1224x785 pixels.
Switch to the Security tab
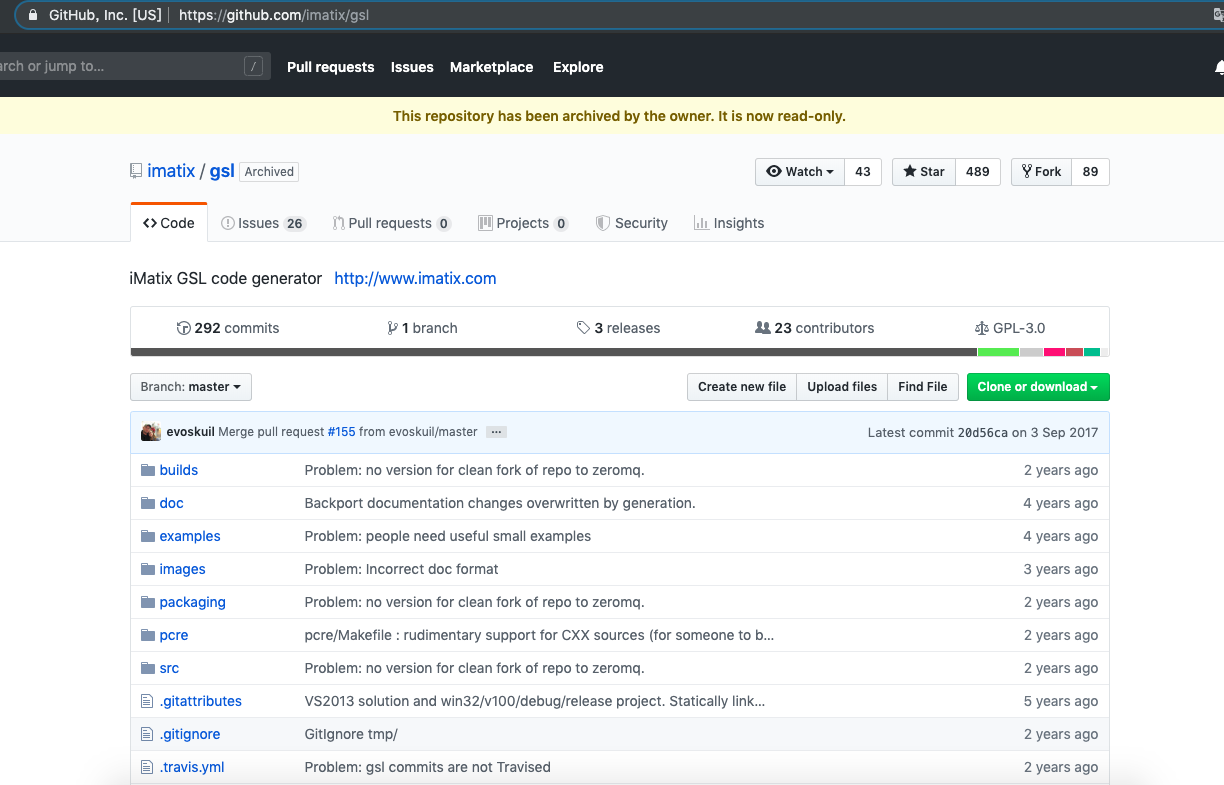[632, 223]
